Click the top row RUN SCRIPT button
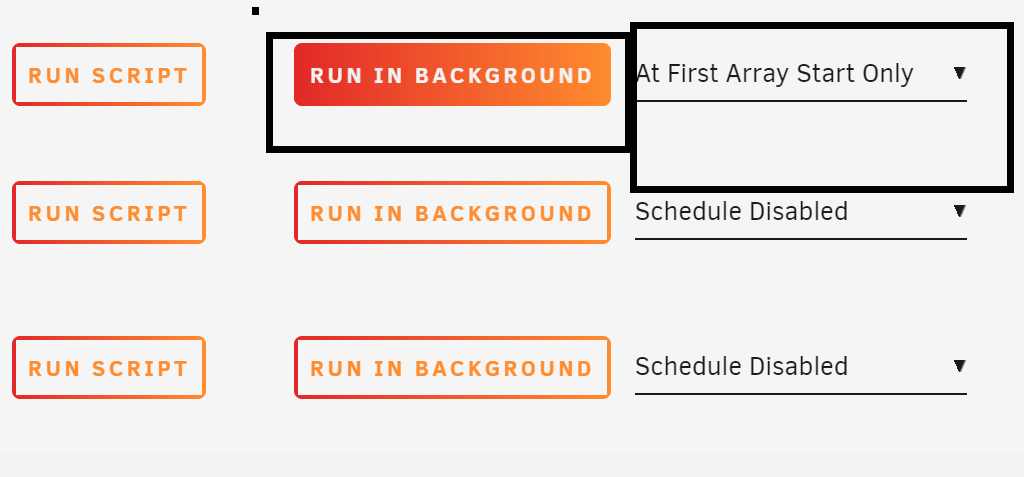 coord(109,74)
